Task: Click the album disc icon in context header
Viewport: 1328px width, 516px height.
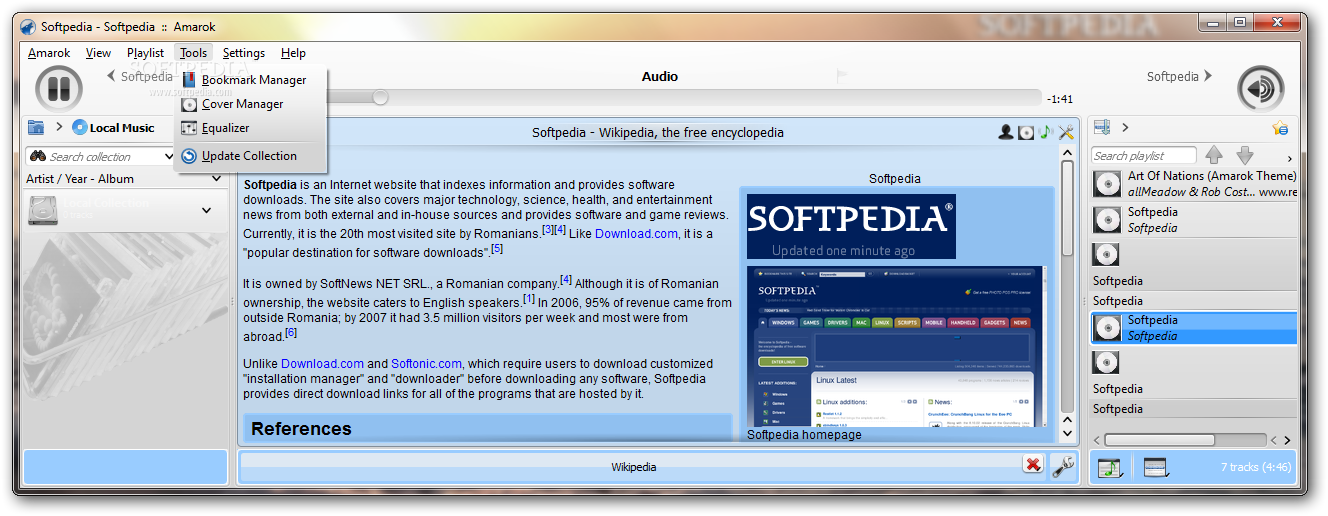Action: (x=1026, y=132)
